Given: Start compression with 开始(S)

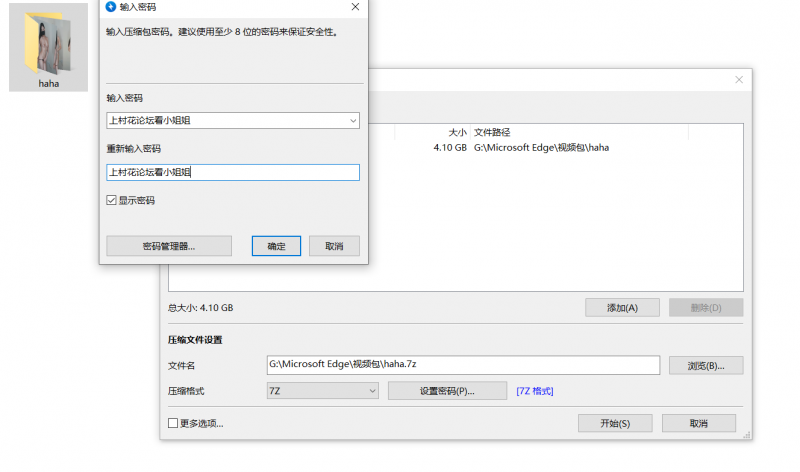Looking at the screenshot, I should tap(615, 423).
